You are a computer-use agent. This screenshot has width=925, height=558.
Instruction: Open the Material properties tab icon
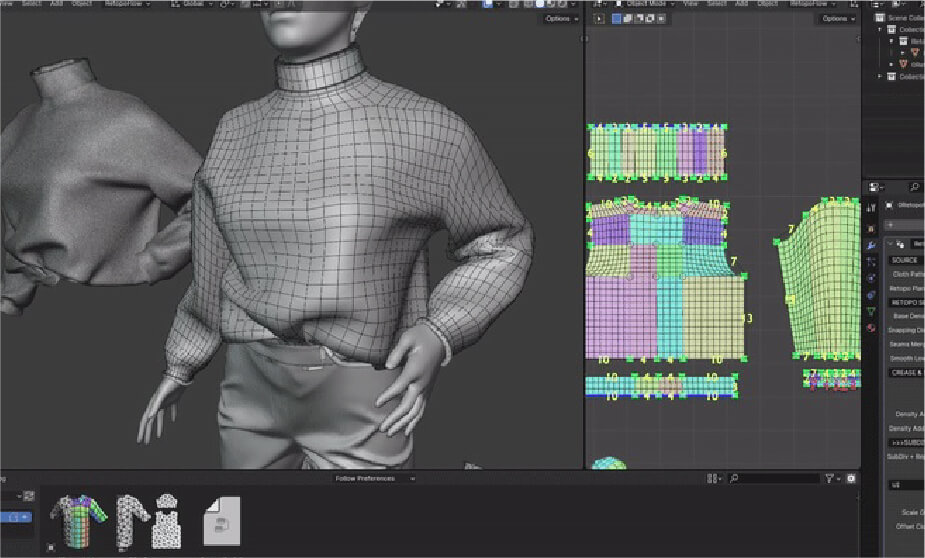(x=870, y=328)
